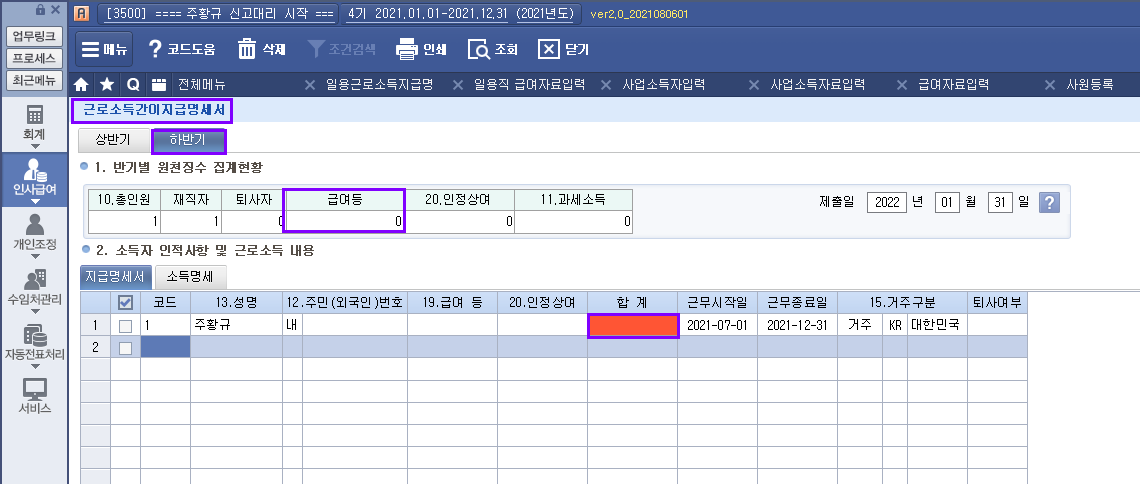Image resolution: width=1140 pixels, height=484 pixels.
Task: Open the 수임처관리 sidebar module
Action: pos(34,290)
